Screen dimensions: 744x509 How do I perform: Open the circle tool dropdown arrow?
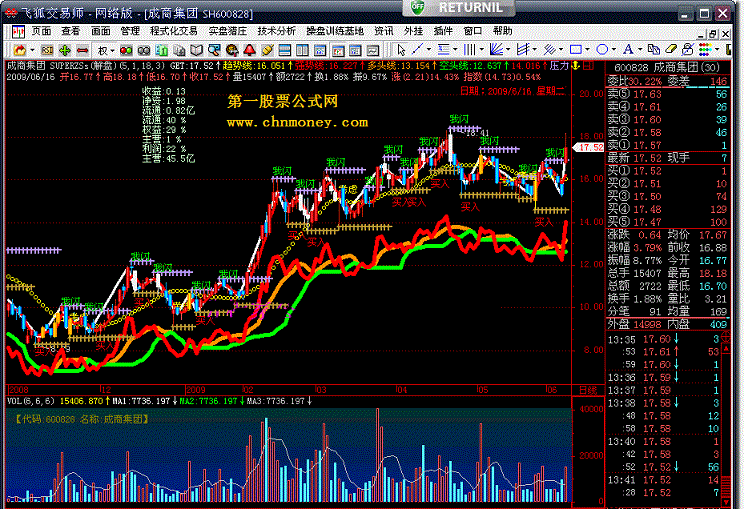pyautogui.click(x=614, y=50)
